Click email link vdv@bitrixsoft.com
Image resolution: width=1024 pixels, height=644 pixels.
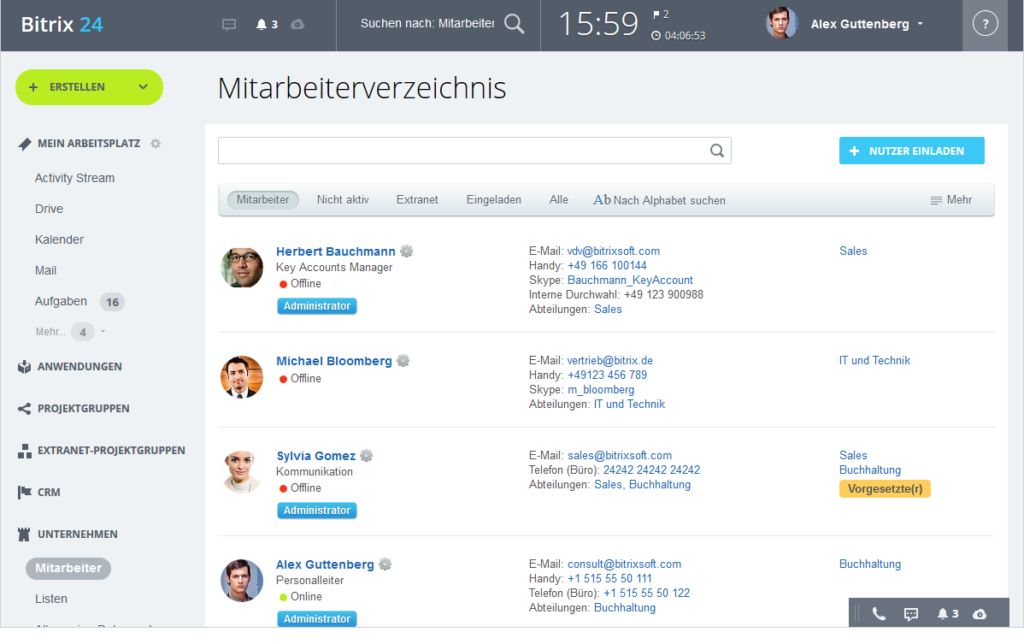point(613,251)
